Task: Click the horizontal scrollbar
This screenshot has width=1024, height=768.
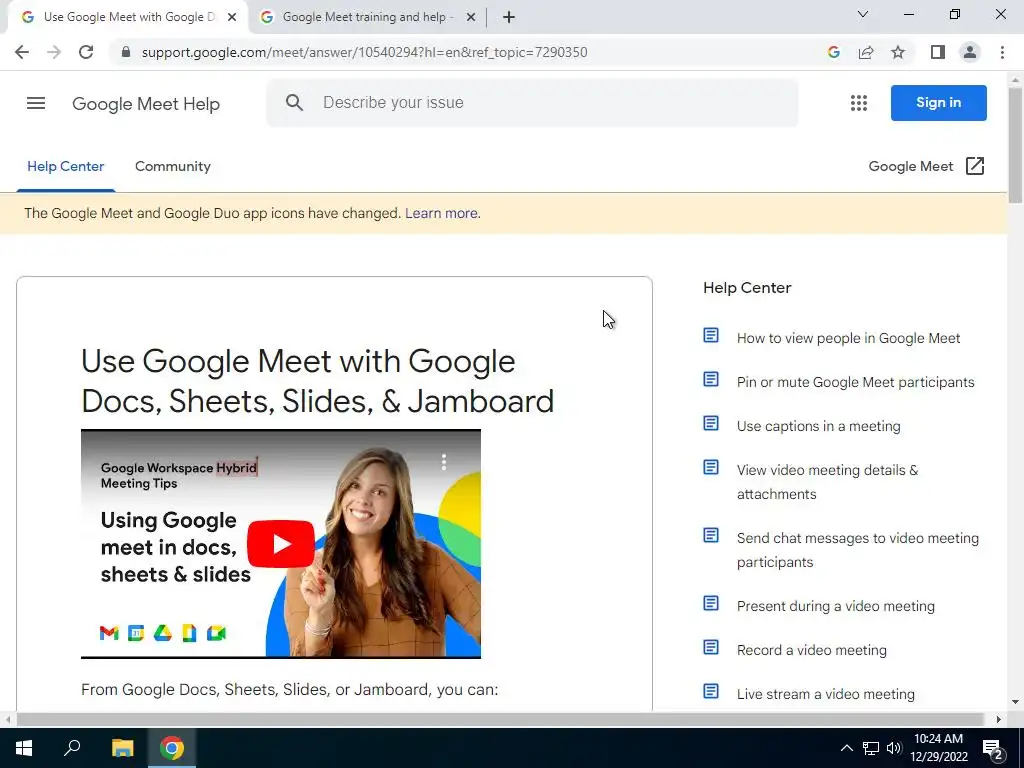Action: coord(500,719)
